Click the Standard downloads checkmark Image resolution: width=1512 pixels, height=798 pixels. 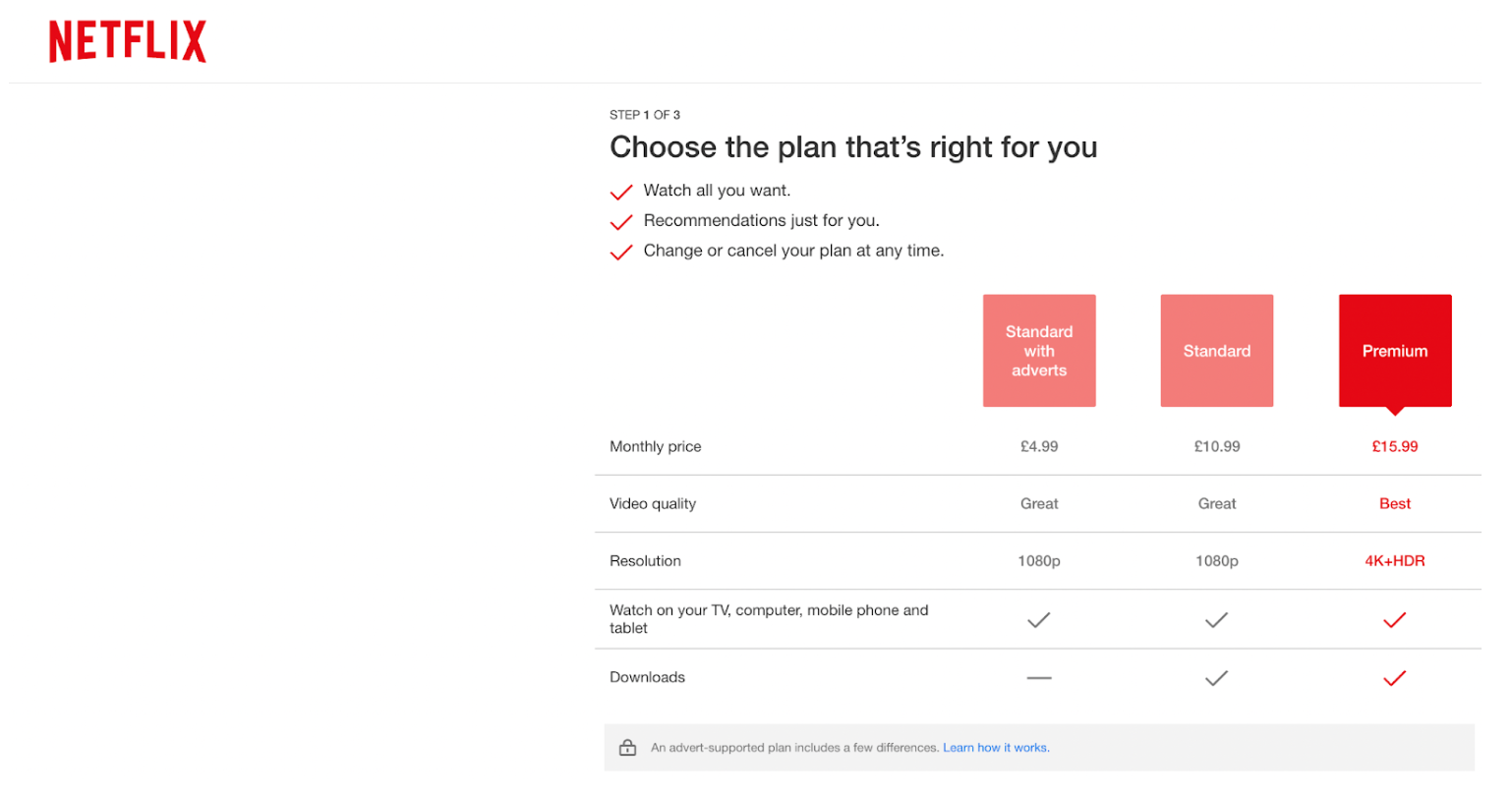click(1216, 678)
